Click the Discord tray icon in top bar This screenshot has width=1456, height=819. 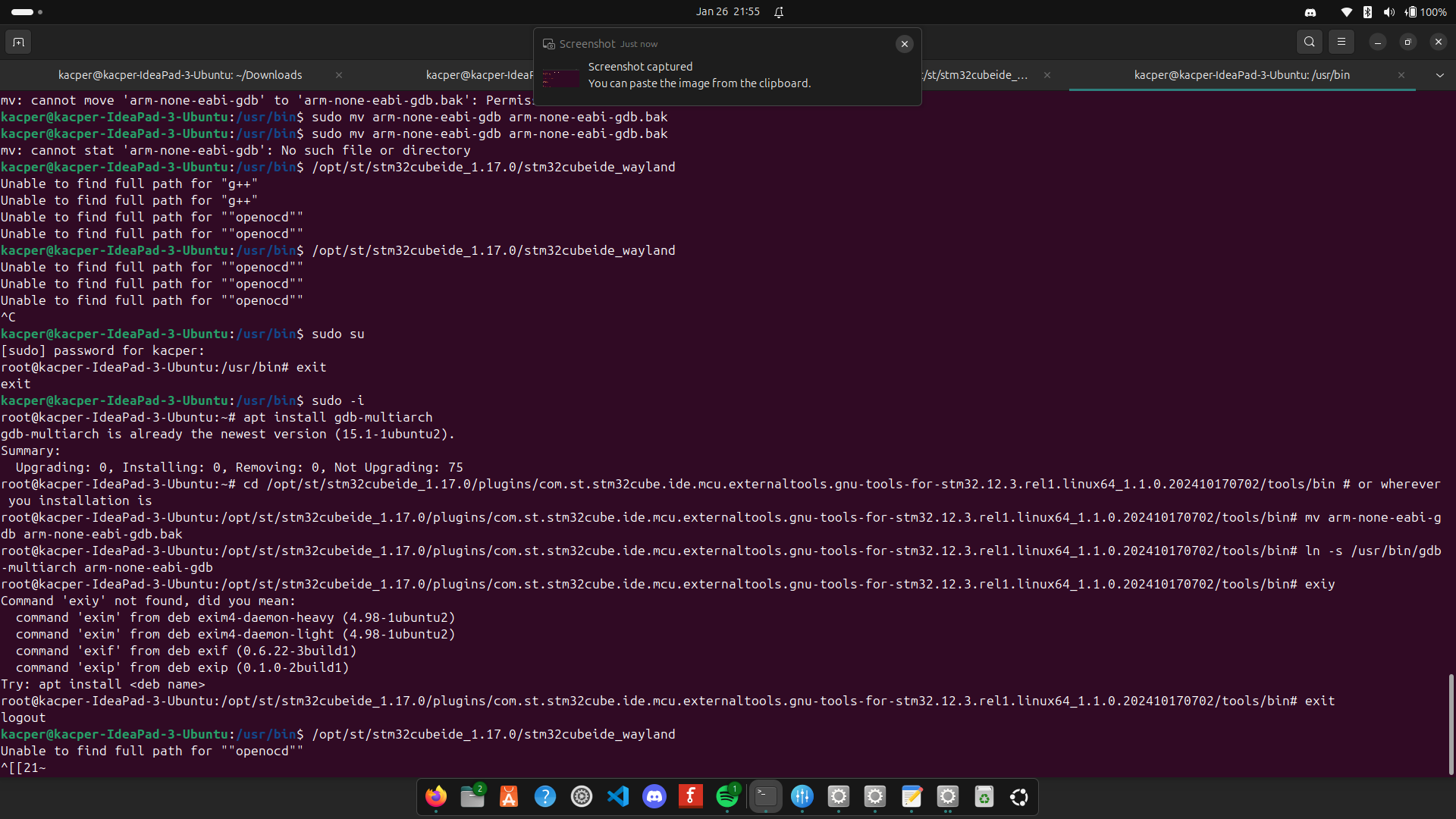click(x=1310, y=11)
